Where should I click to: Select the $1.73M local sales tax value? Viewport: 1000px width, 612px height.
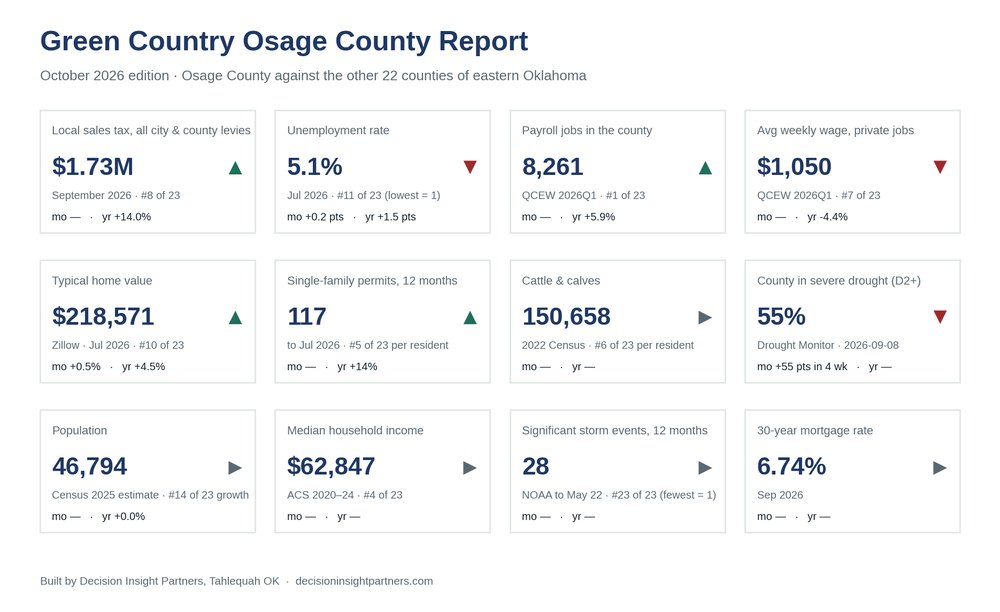[92, 166]
